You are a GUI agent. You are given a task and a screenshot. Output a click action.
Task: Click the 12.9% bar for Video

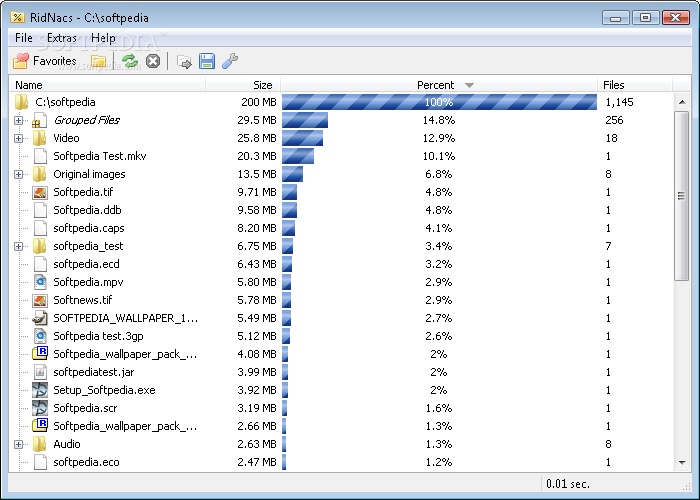click(x=302, y=138)
